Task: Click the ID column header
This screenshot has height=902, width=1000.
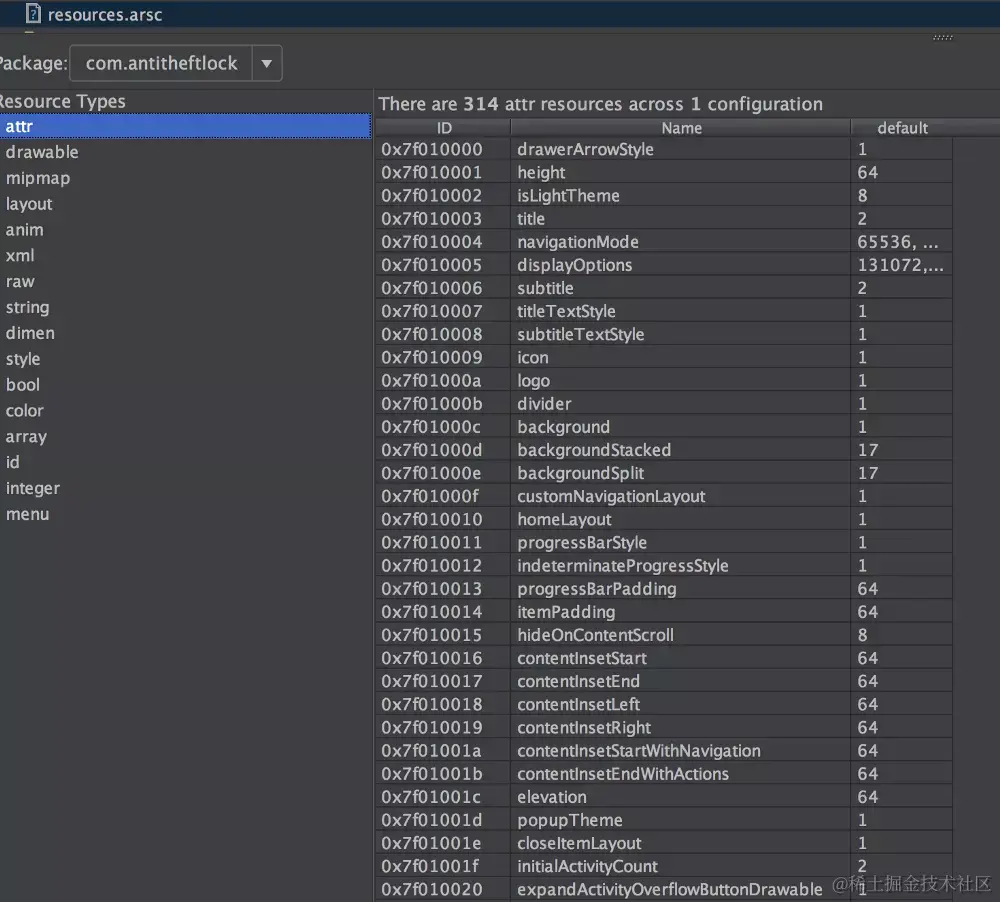Action: 444,128
